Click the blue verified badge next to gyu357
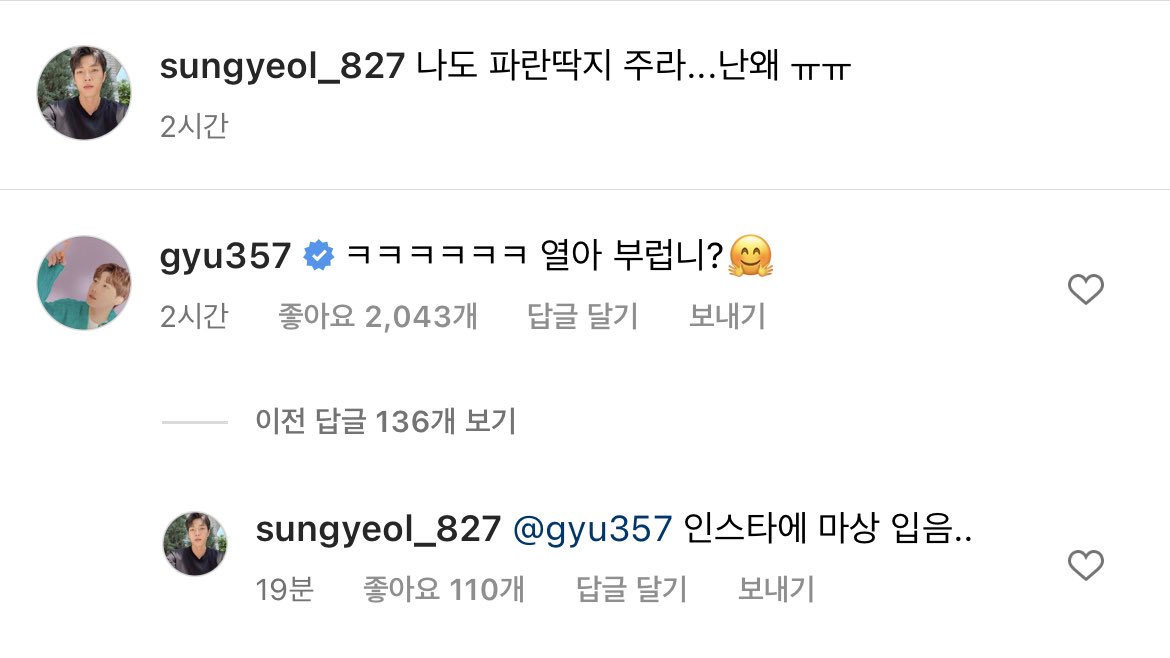 319,256
